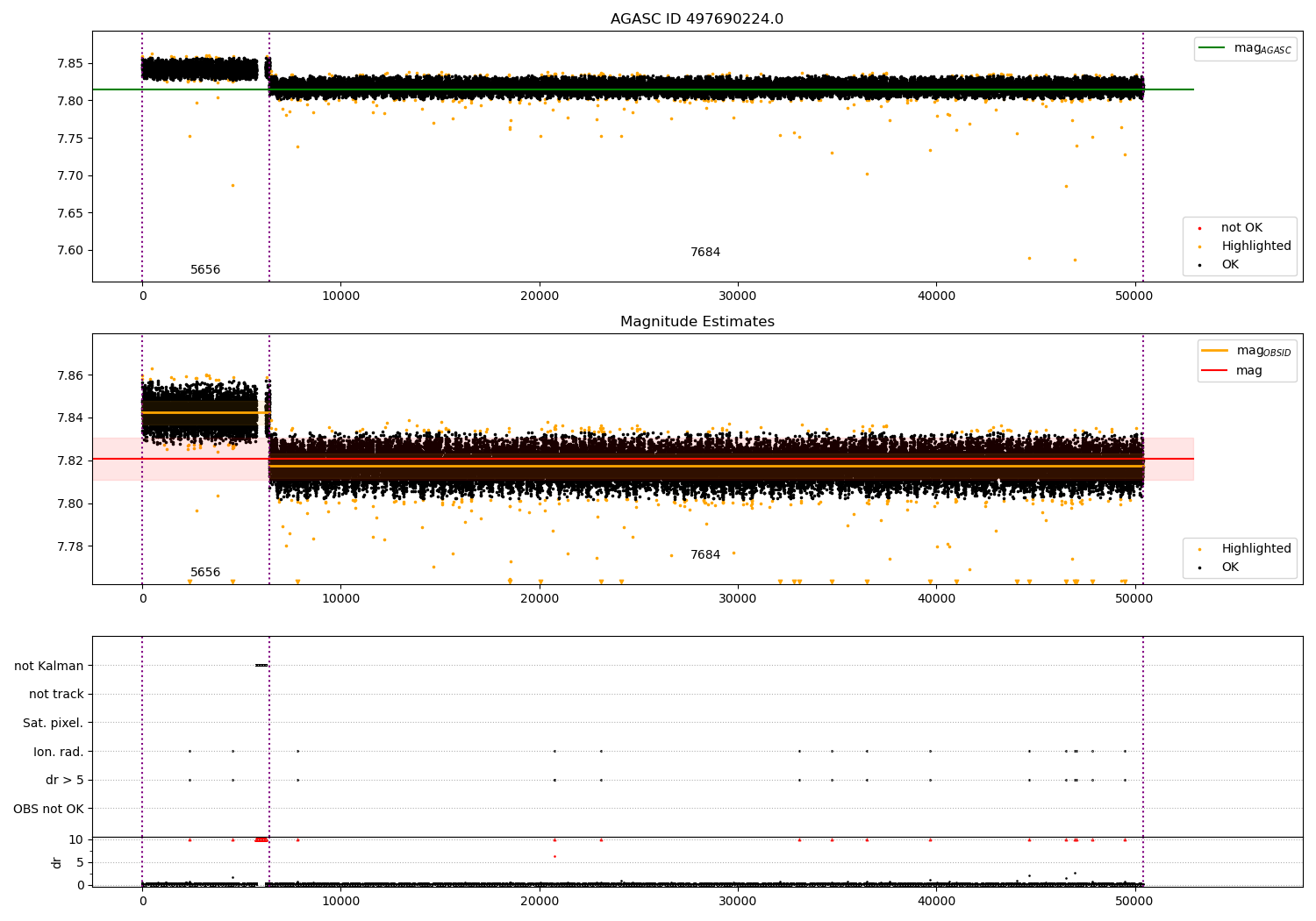Image resolution: width=1316 pixels, height=921 pixels.
Task: Click the '7684' obsid label in top plot
Action: tap(704, 253)
